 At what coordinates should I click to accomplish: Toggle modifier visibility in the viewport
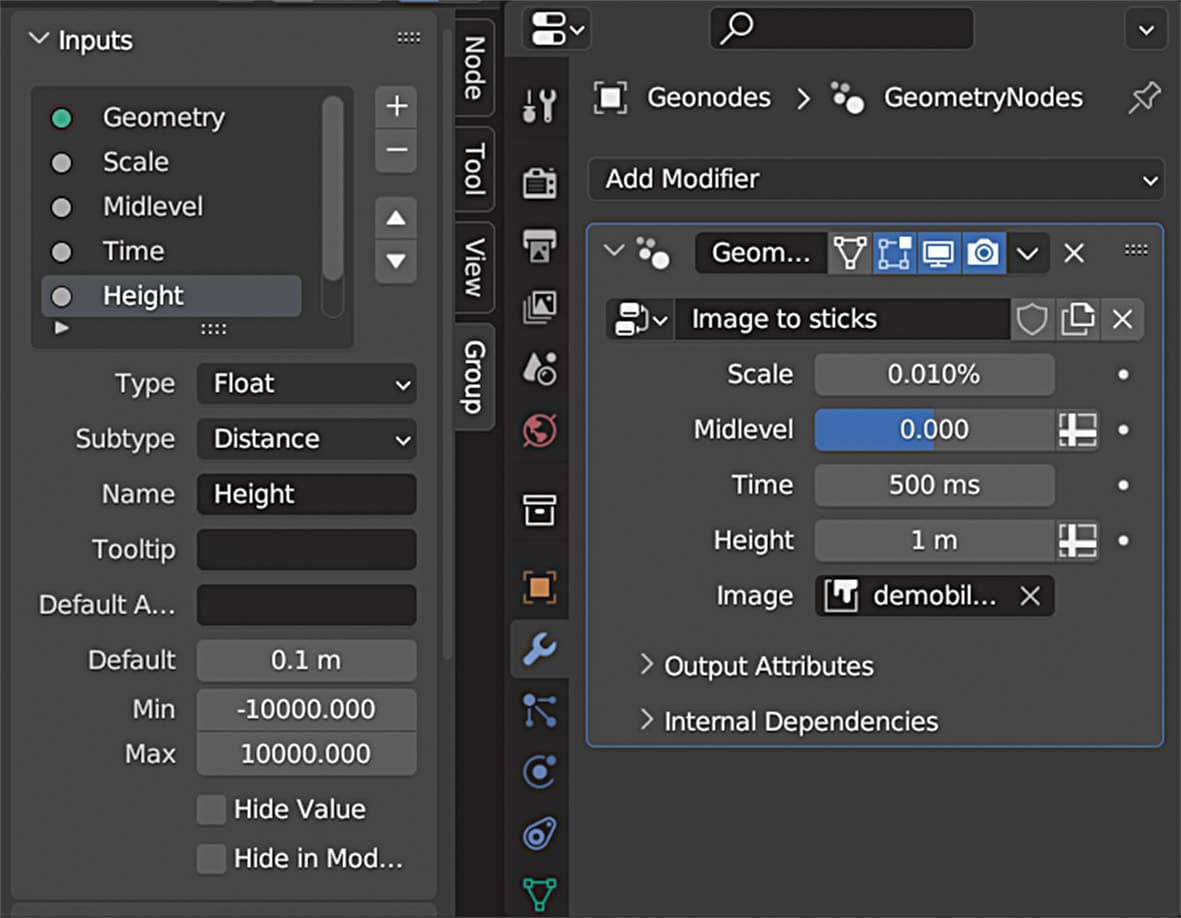(x=938, y=253)
